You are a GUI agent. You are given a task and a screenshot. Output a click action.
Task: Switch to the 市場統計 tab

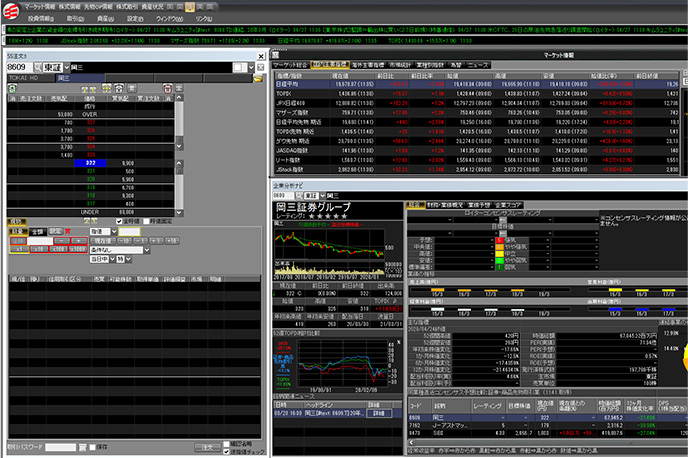click(400, 65)
